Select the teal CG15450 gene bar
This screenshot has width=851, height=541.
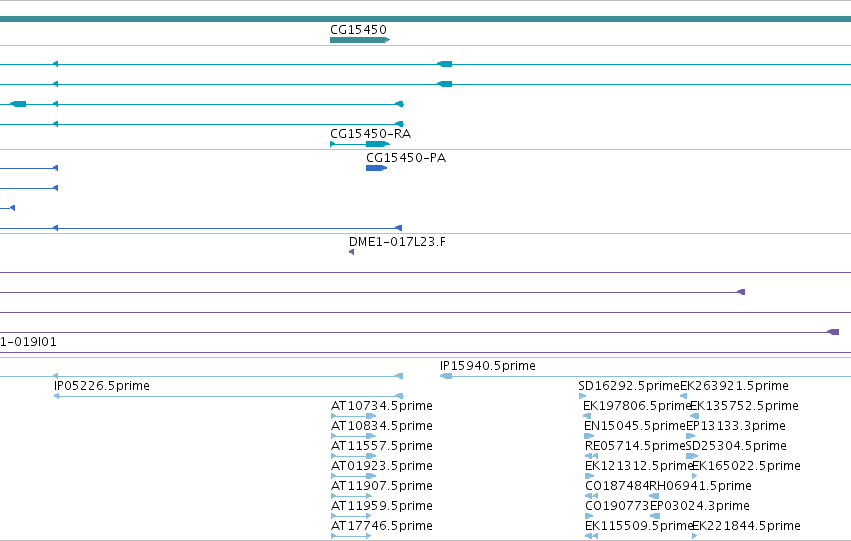click(x=360, y=40)
